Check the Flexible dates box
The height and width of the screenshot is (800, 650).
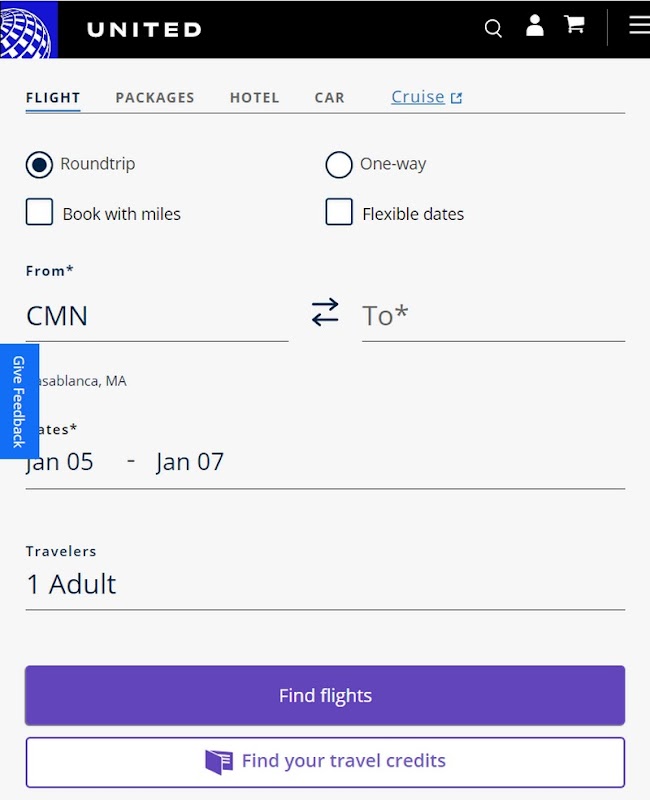[x=339, y=212]
